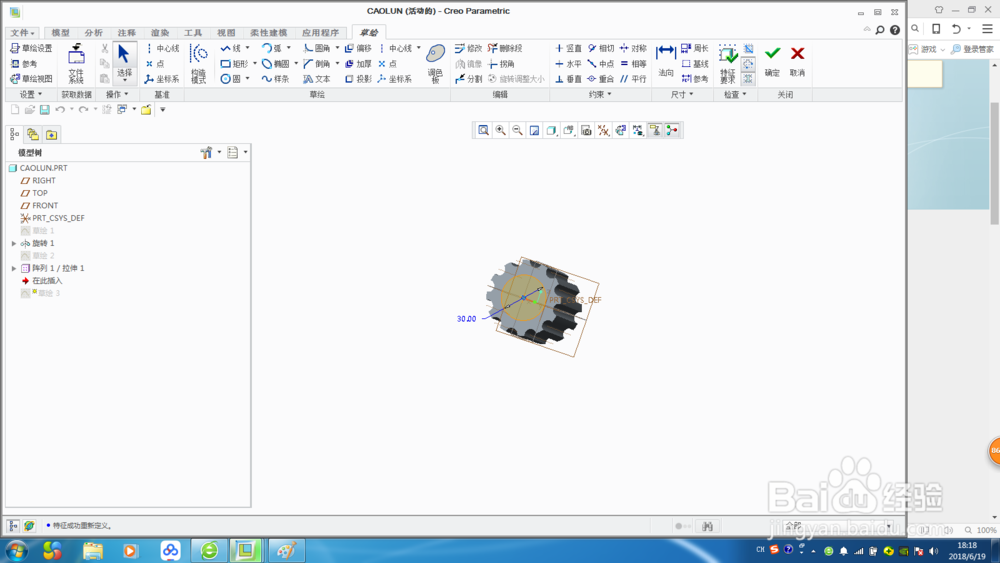Expand the 阵列 1 / 拉伸 1 node
Screen dimensions: 1000x563
tap(14, 268)
